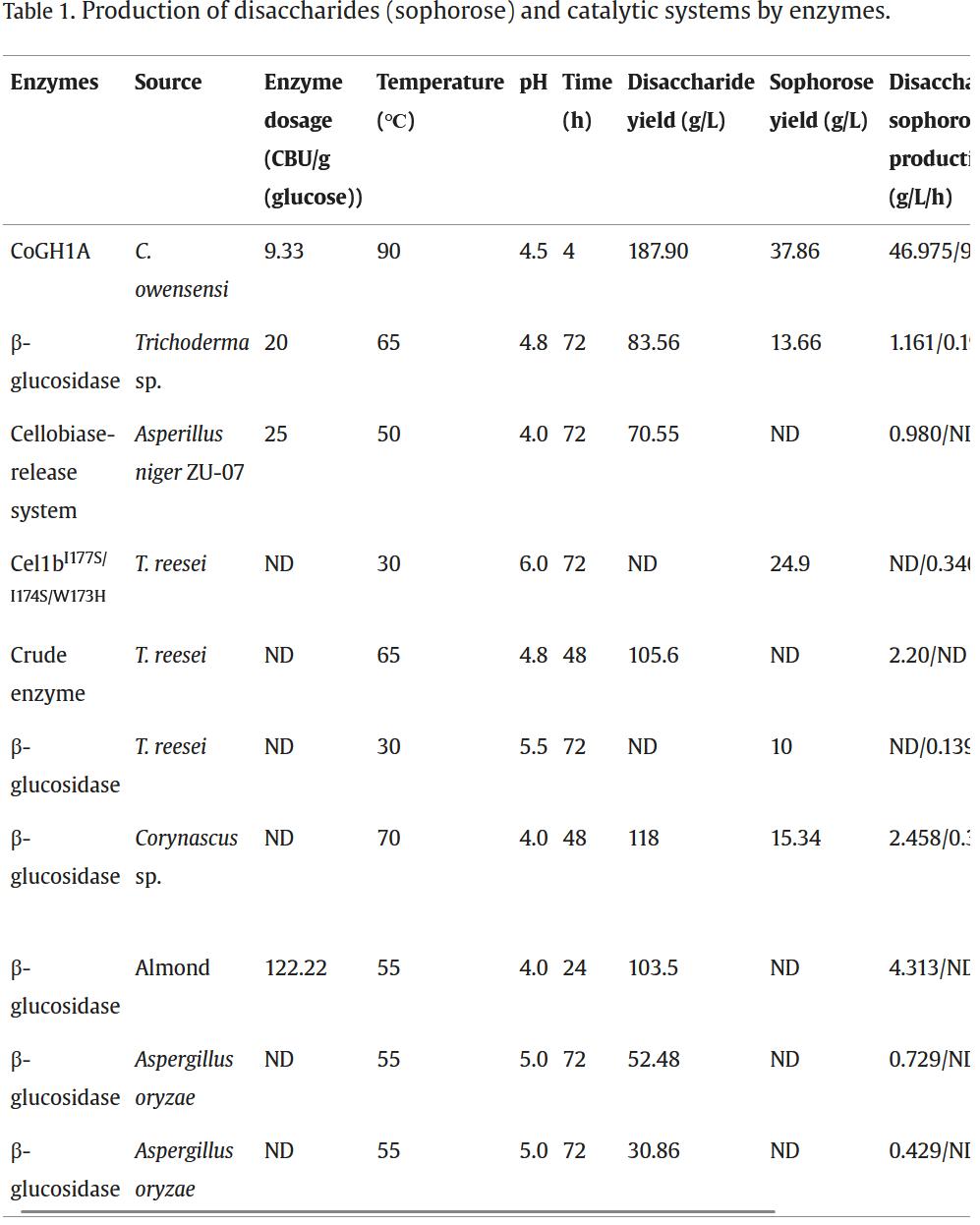Click the 187.90 disaccharide yield value

click(658, 252)
